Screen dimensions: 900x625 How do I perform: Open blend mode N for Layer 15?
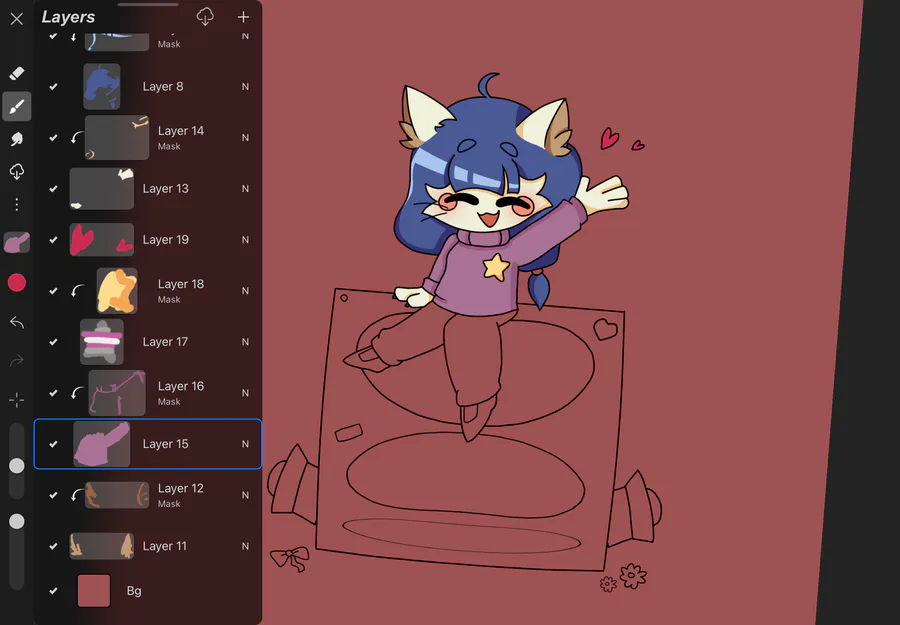click(x=245, y=444)
